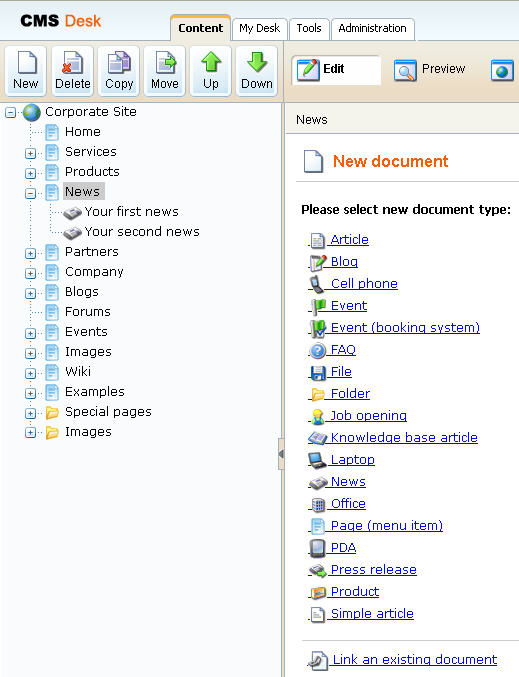Move document up with green Up arrow
This screenshot has height=677, width=519.
click(211, 71)
